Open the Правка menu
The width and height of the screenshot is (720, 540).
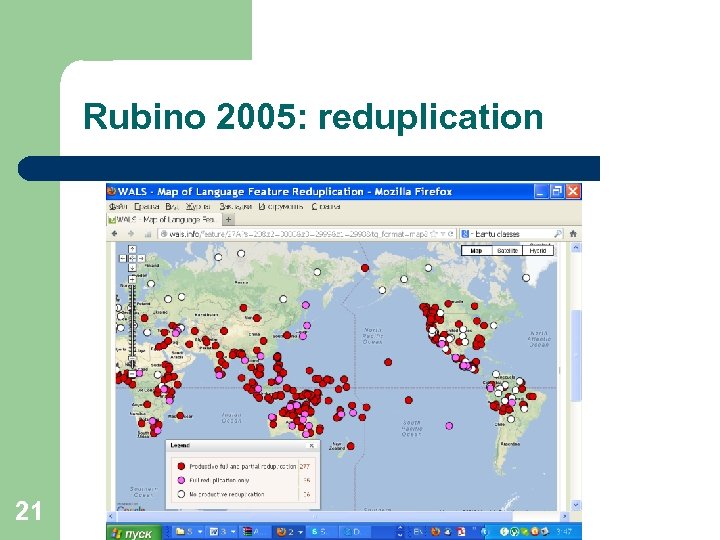tap(146, 207)
